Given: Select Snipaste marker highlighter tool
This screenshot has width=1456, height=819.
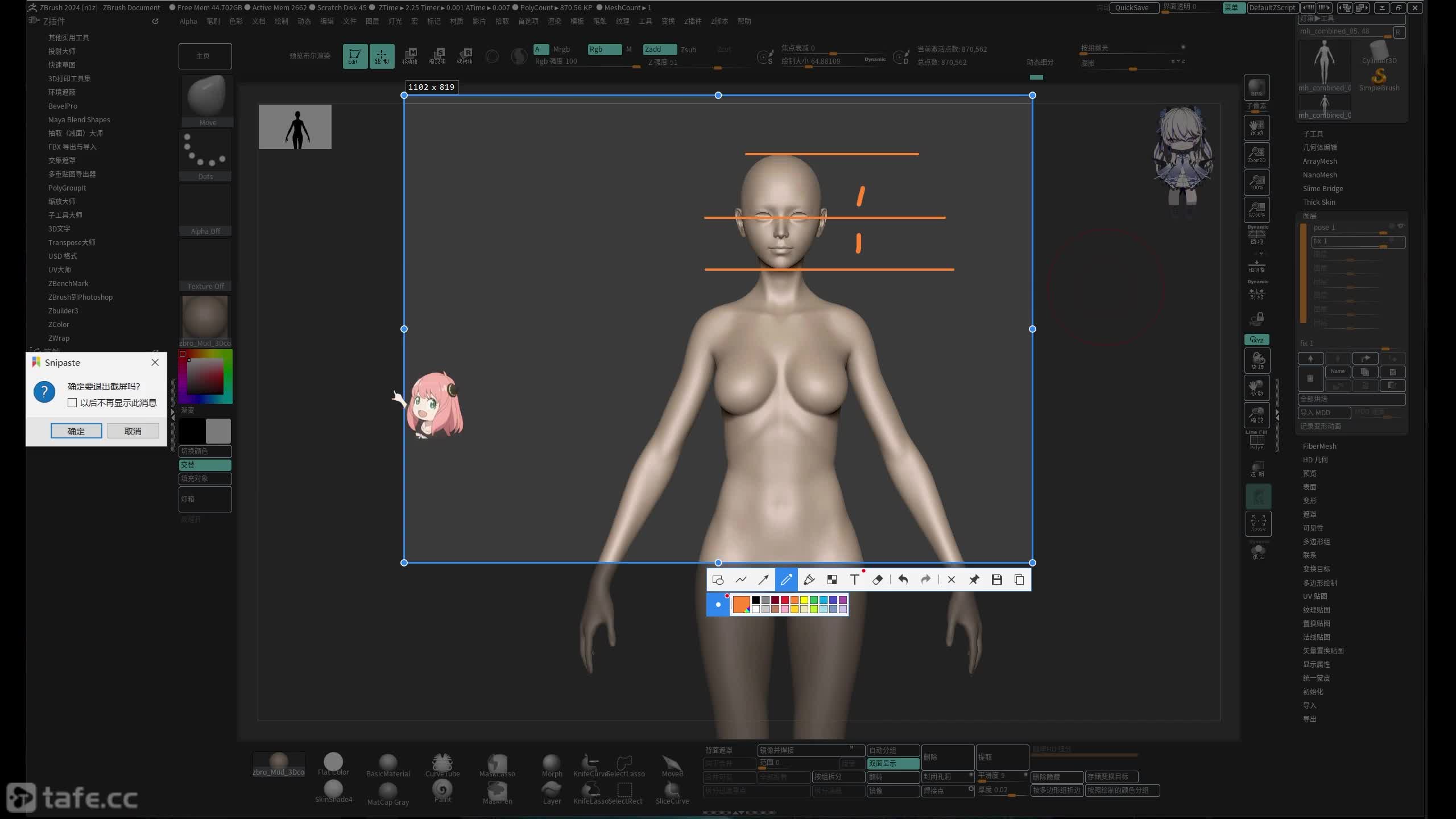Looking at the screenshot, I should tap(809, 580).
